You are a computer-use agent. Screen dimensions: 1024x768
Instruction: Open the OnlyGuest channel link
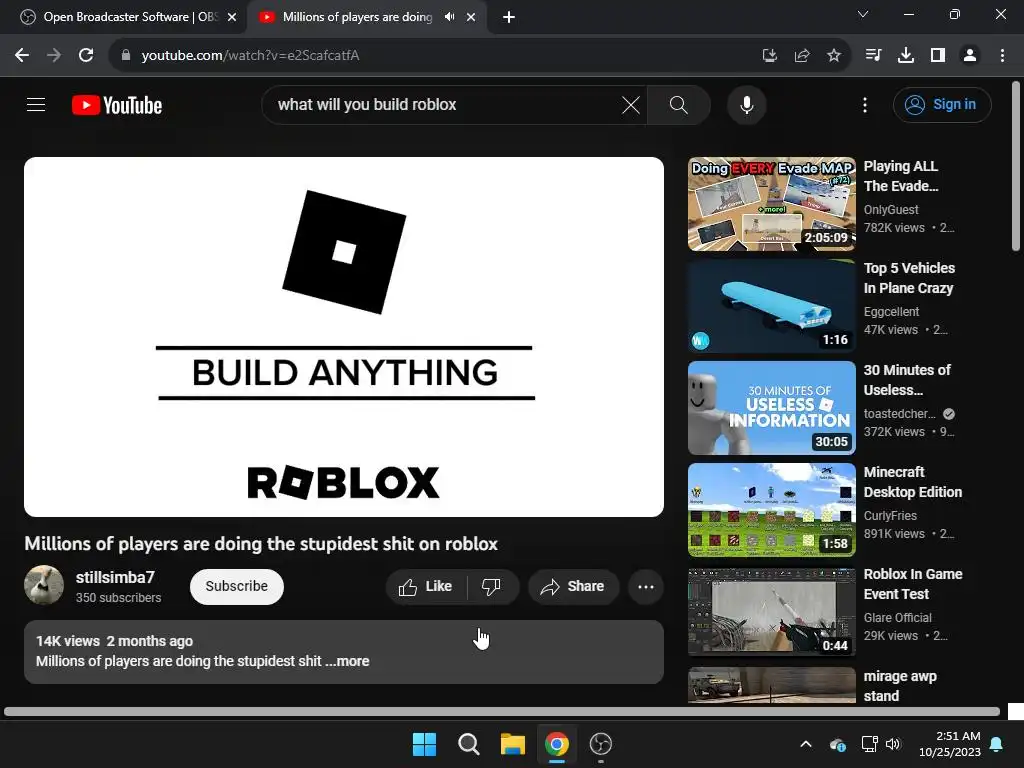[891, 210]
